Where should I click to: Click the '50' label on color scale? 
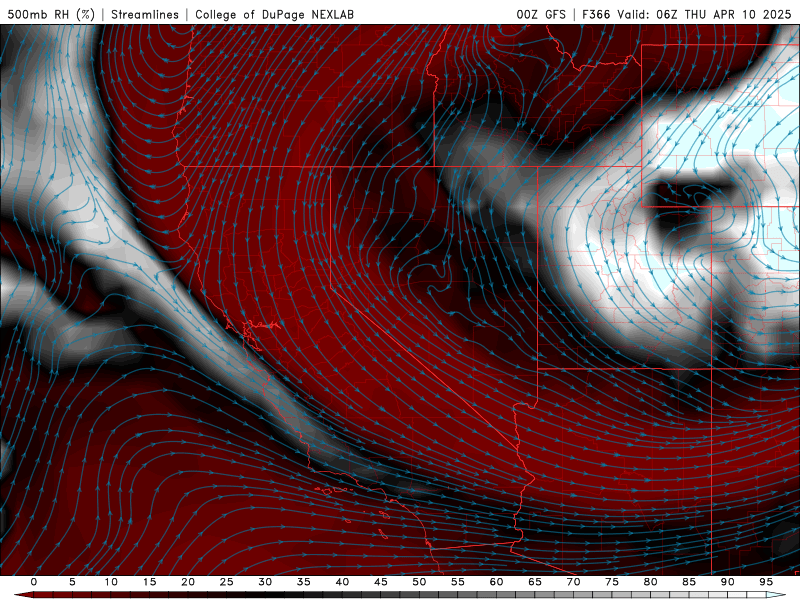(419, 582)
